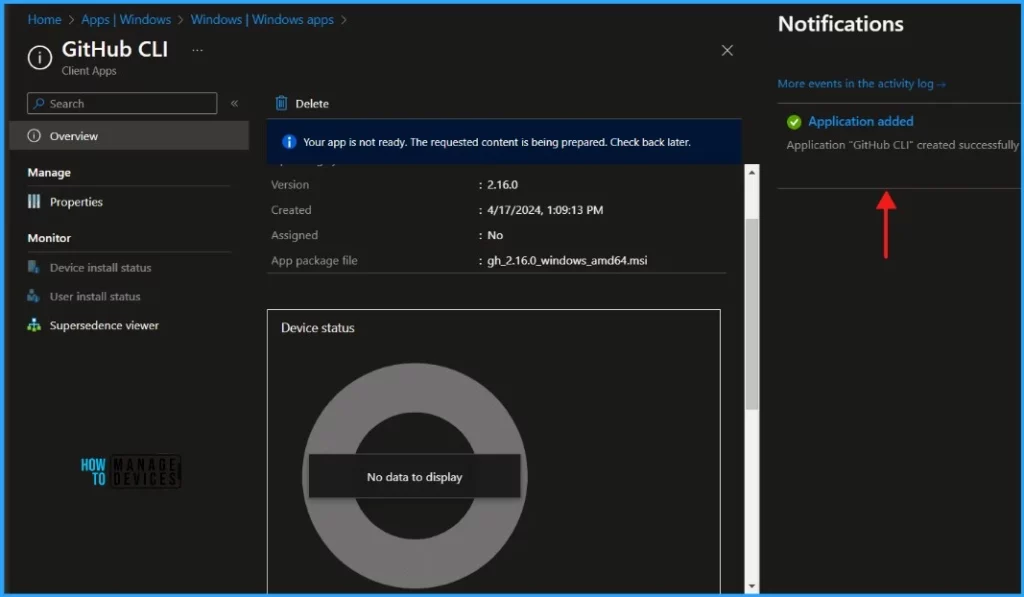This screenshot has width=1024, height=597.
Task: Click the search magnifier icon
Action: [39, 103]
